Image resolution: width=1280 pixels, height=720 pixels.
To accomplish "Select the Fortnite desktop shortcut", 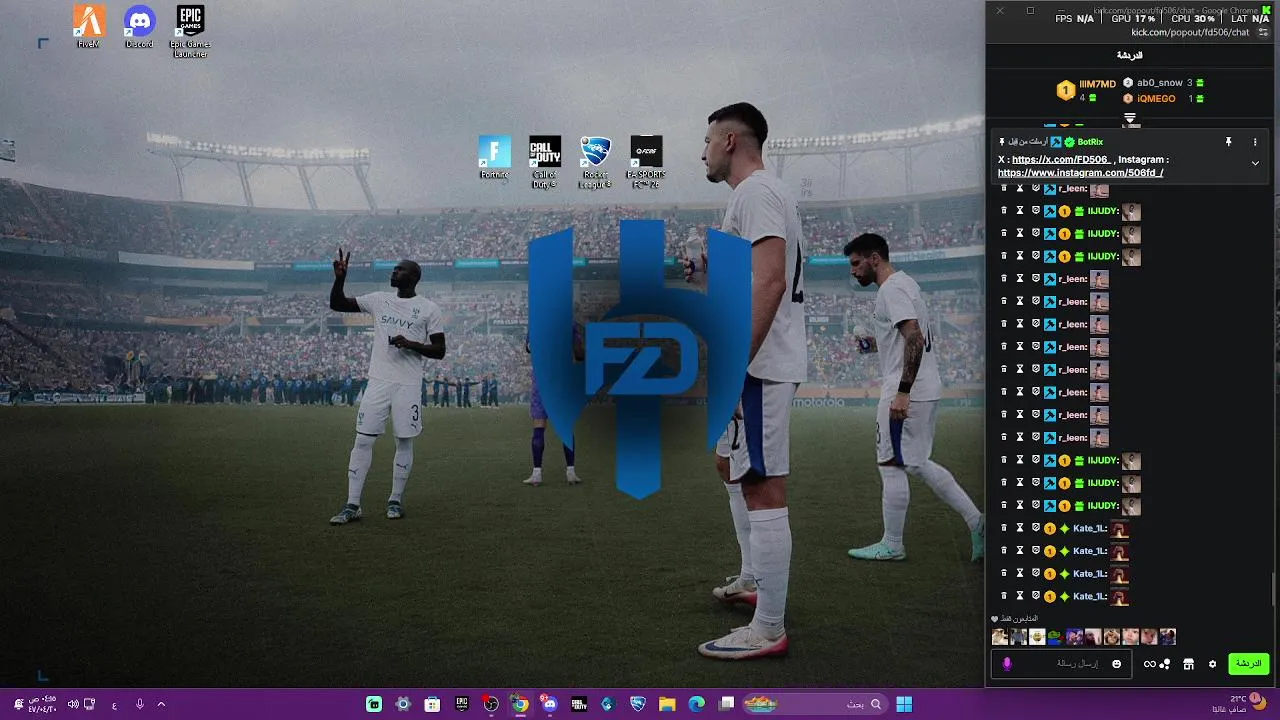I will coord(494,158).
